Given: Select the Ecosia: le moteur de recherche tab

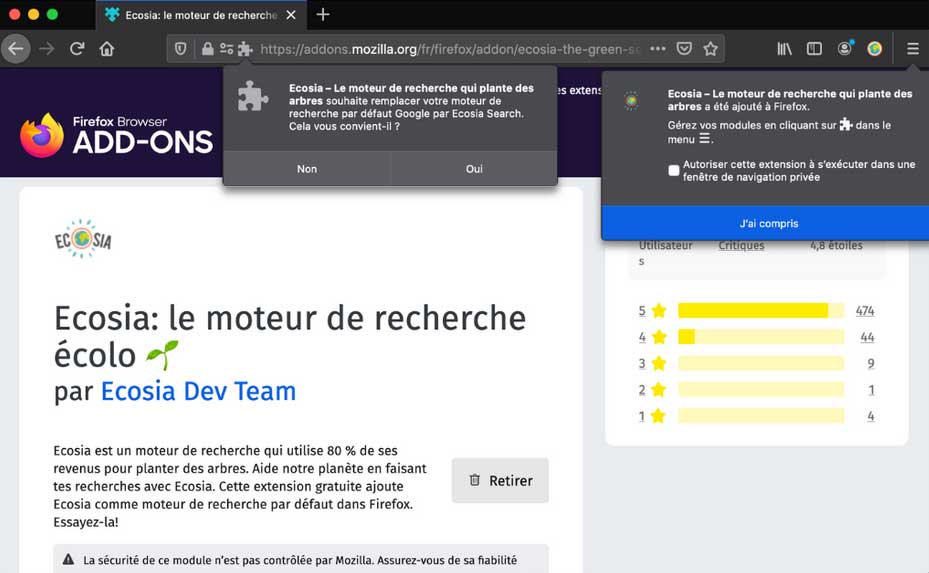Looking at the screenshot, I should pyautogui.click(x=201, y=15).
